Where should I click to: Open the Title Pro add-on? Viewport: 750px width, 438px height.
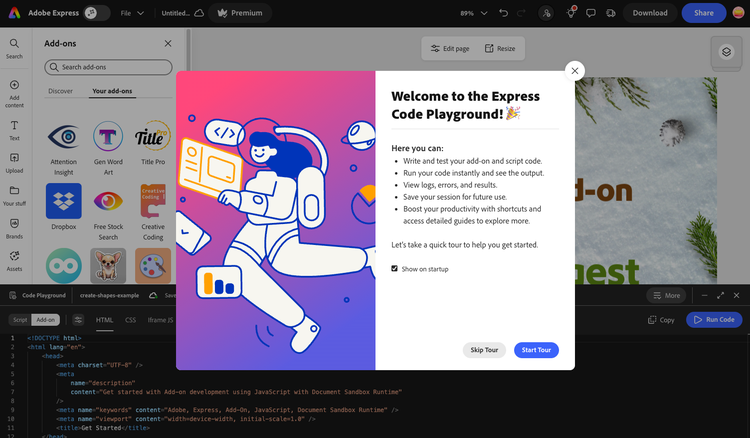[152, 143]
